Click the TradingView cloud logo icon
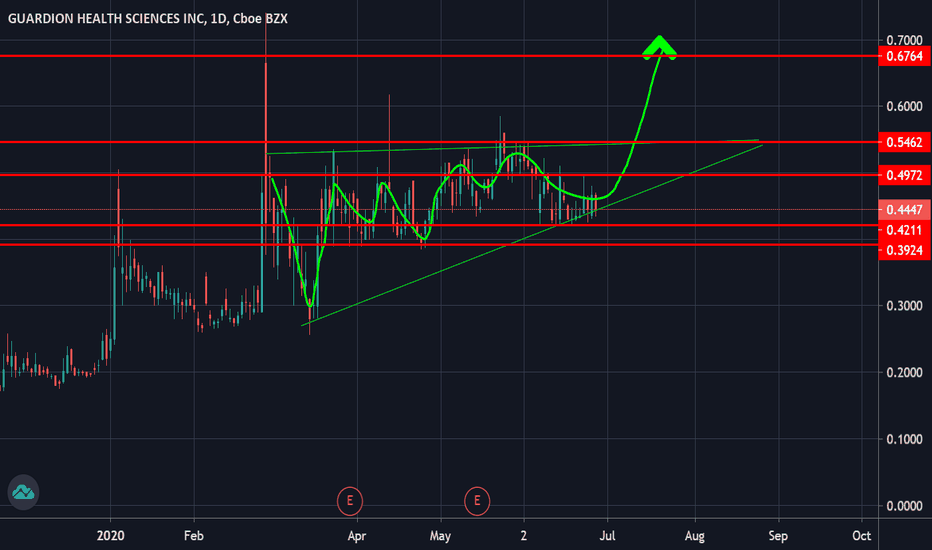The width and height of the screenshot is (932, 550). (23, 492)
